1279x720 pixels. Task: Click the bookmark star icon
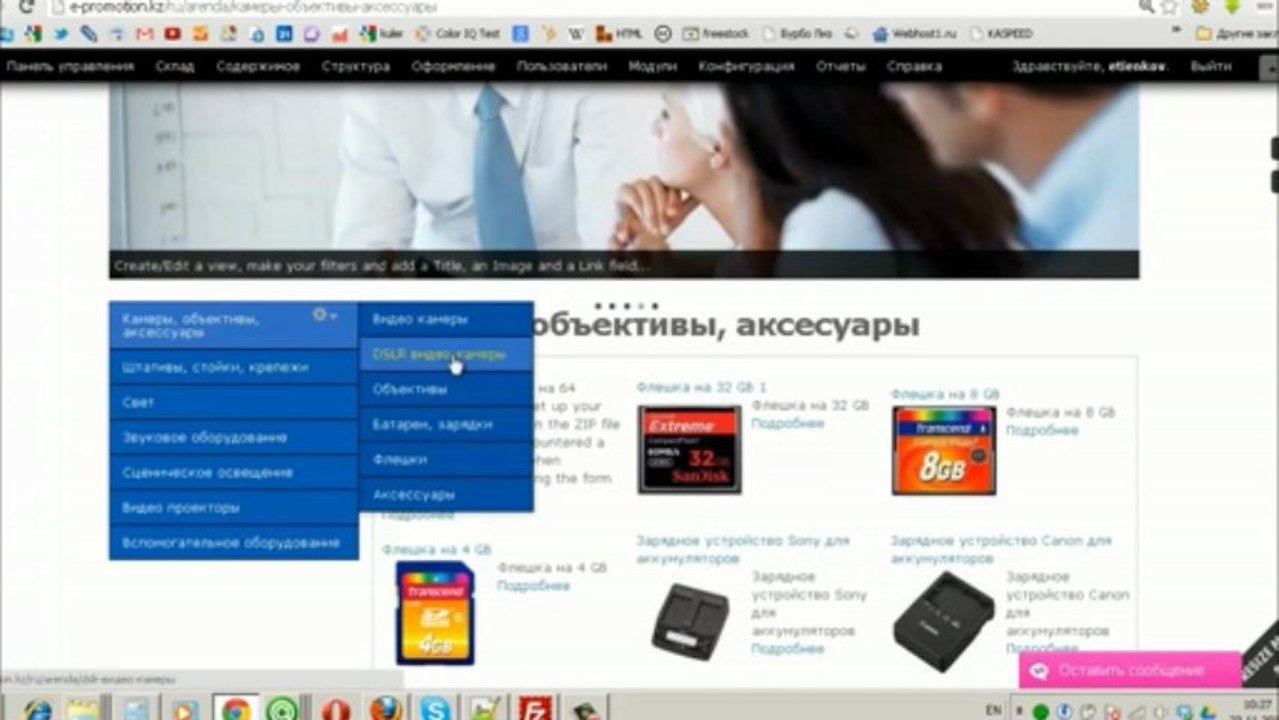click(1171, 7)
